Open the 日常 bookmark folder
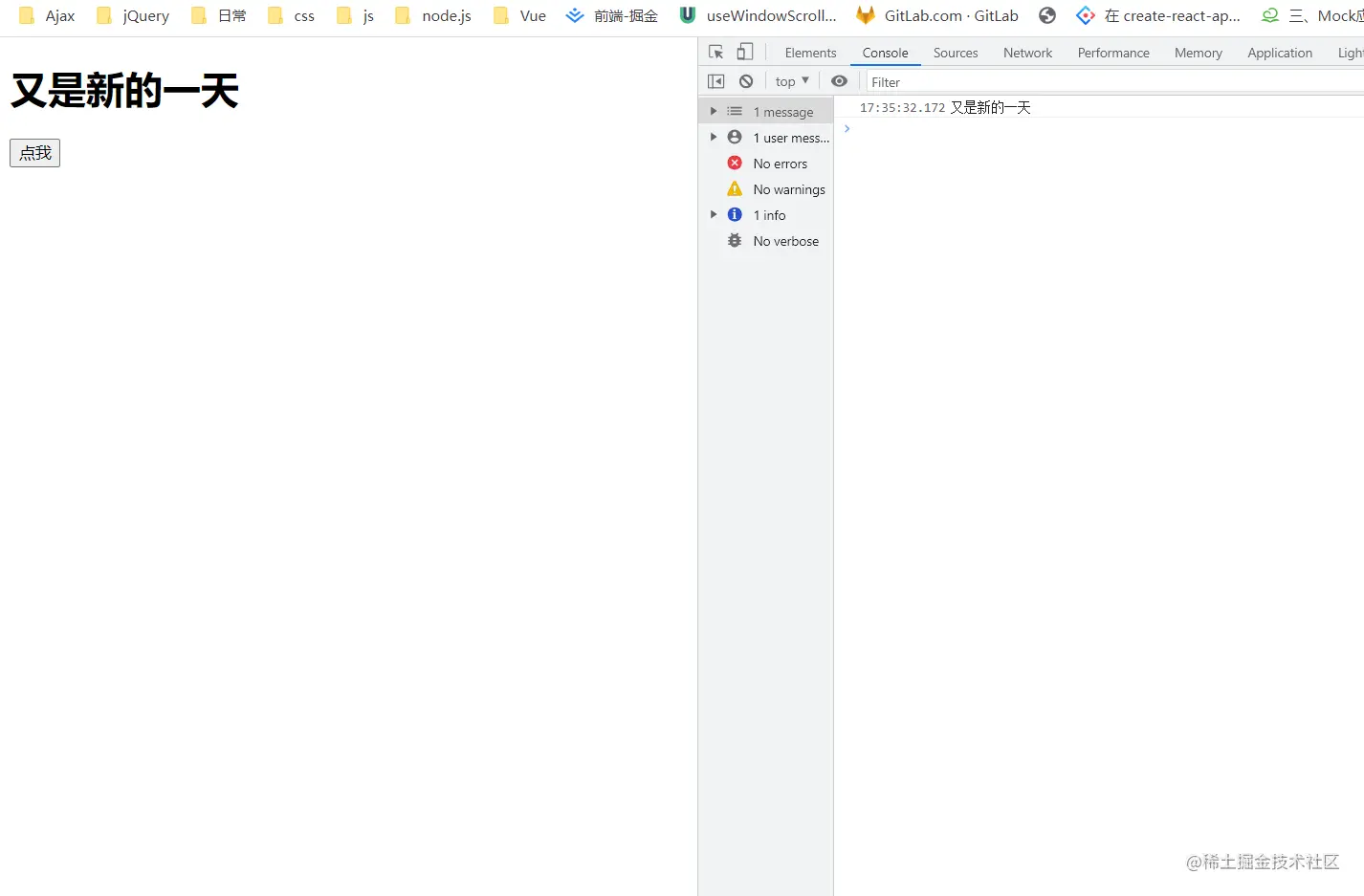Image resolution: width=1364 pixels, height=896 pixels. tap(219, 15)
